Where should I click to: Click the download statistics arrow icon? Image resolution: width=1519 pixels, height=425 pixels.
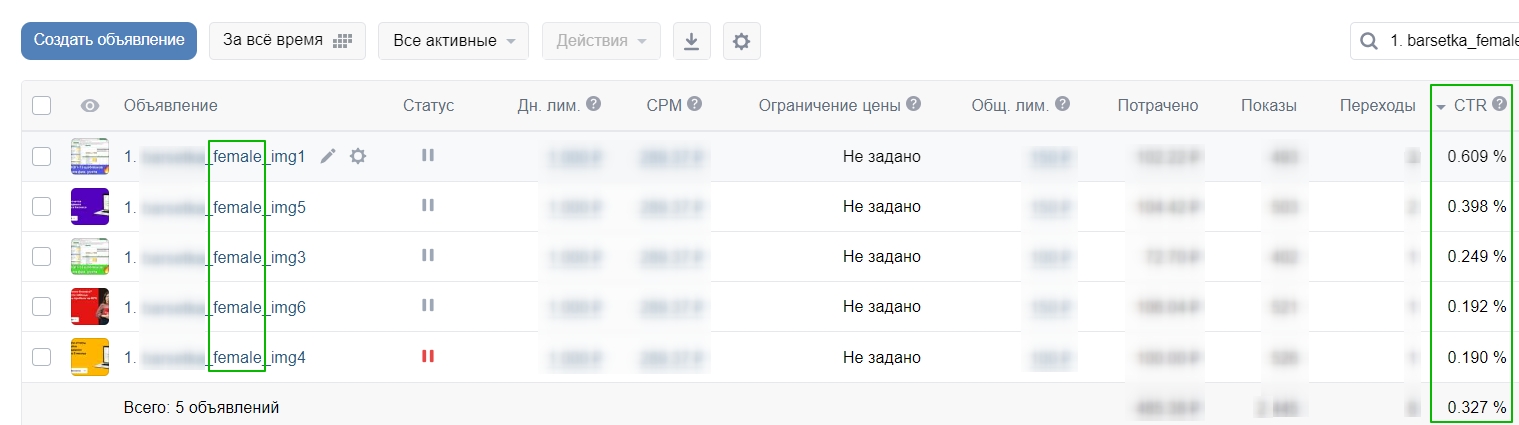coord(691,41)
